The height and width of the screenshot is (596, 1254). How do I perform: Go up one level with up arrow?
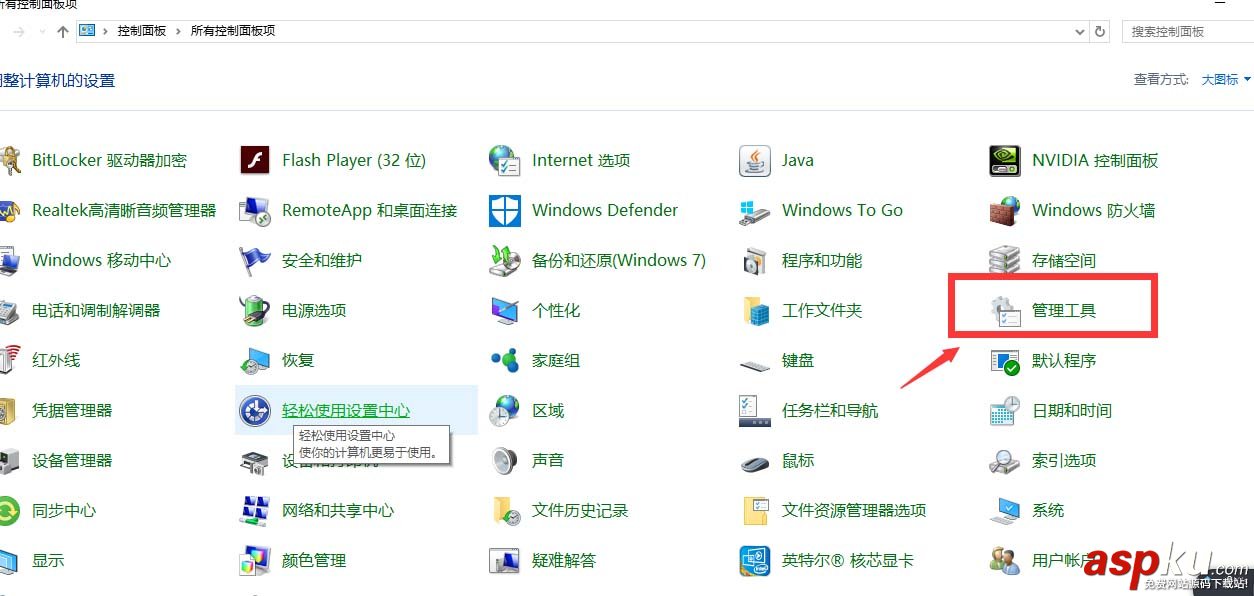(63, 32)
